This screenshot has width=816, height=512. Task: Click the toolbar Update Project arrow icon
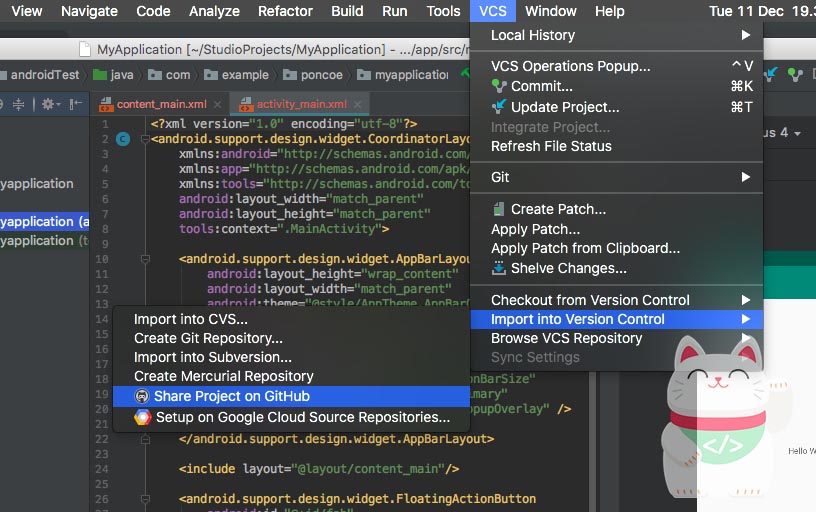(771, 75)
